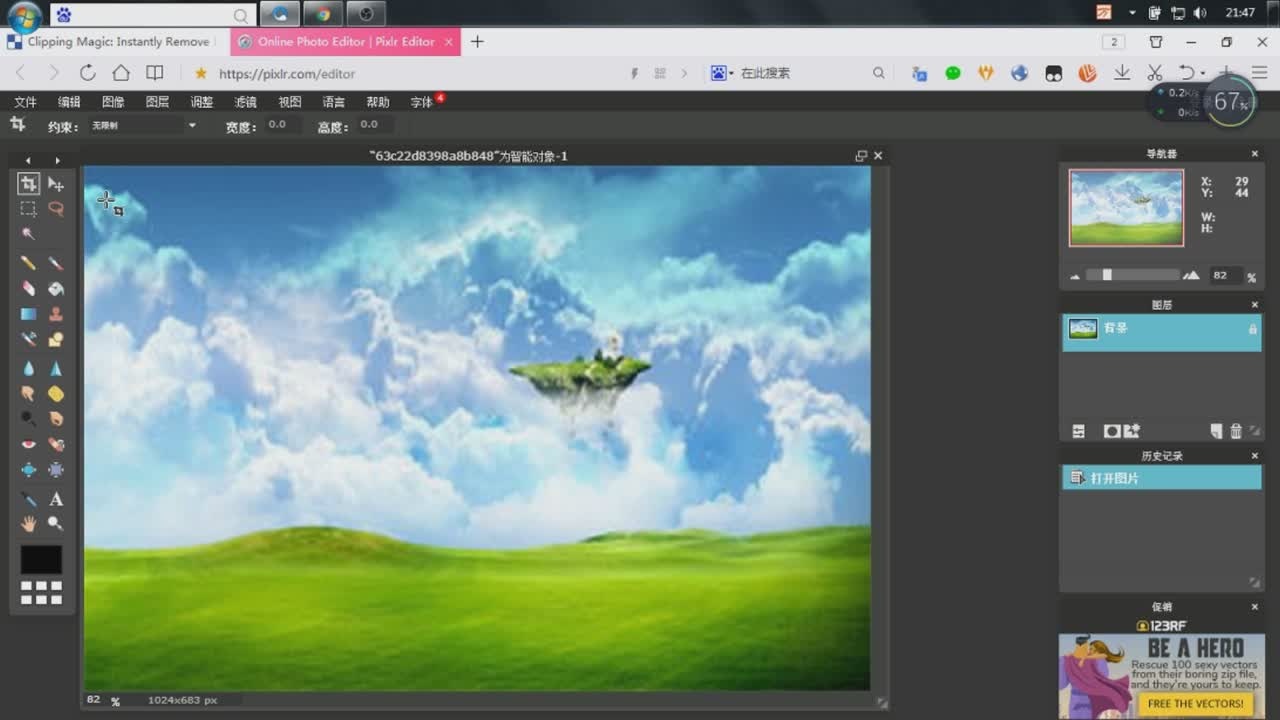1280x720 pixels.
Task: Select the 打开图片 history entry
Action: click(x=1161, y=478)
